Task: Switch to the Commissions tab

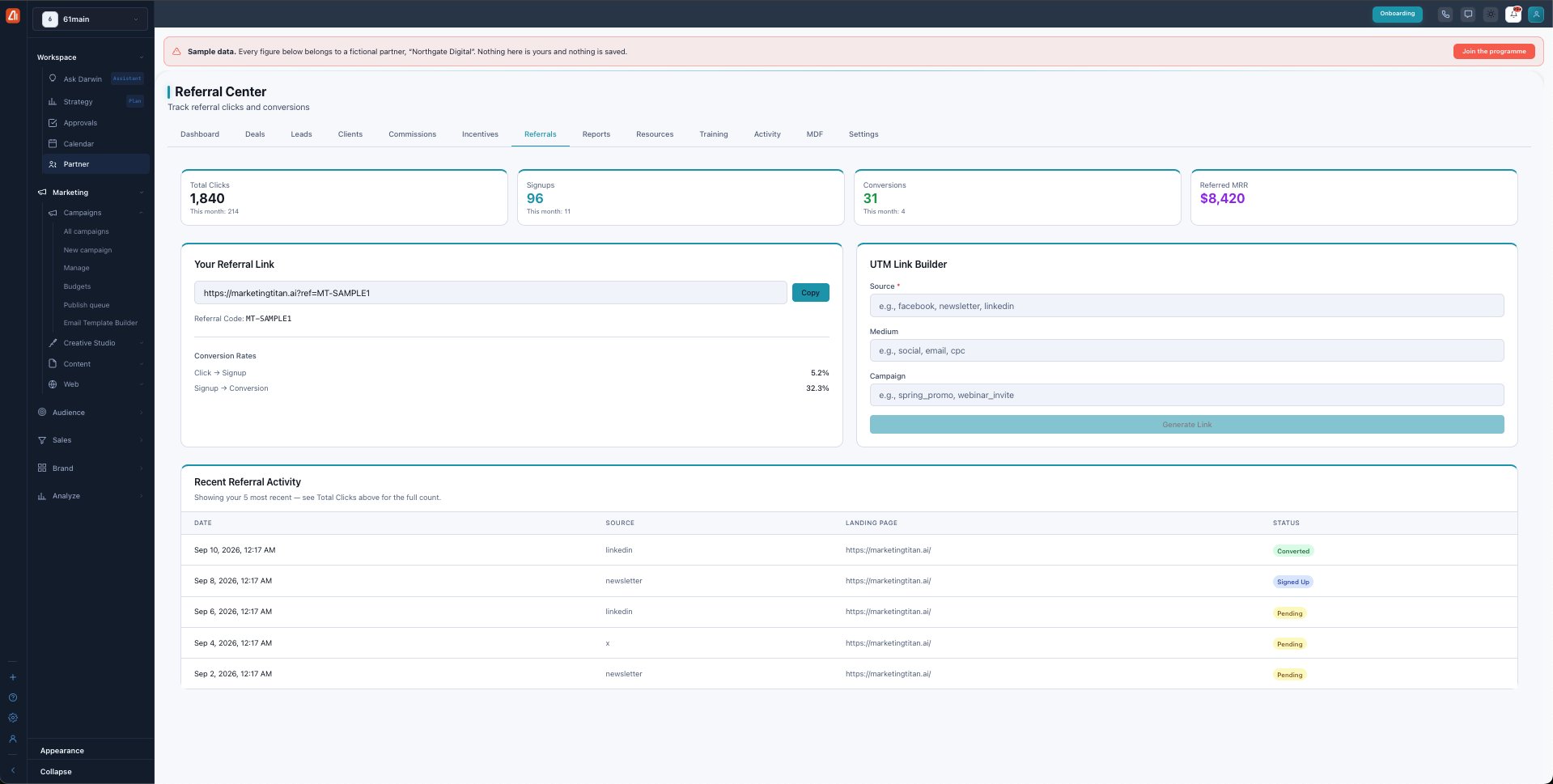Action: coord(412,134)
